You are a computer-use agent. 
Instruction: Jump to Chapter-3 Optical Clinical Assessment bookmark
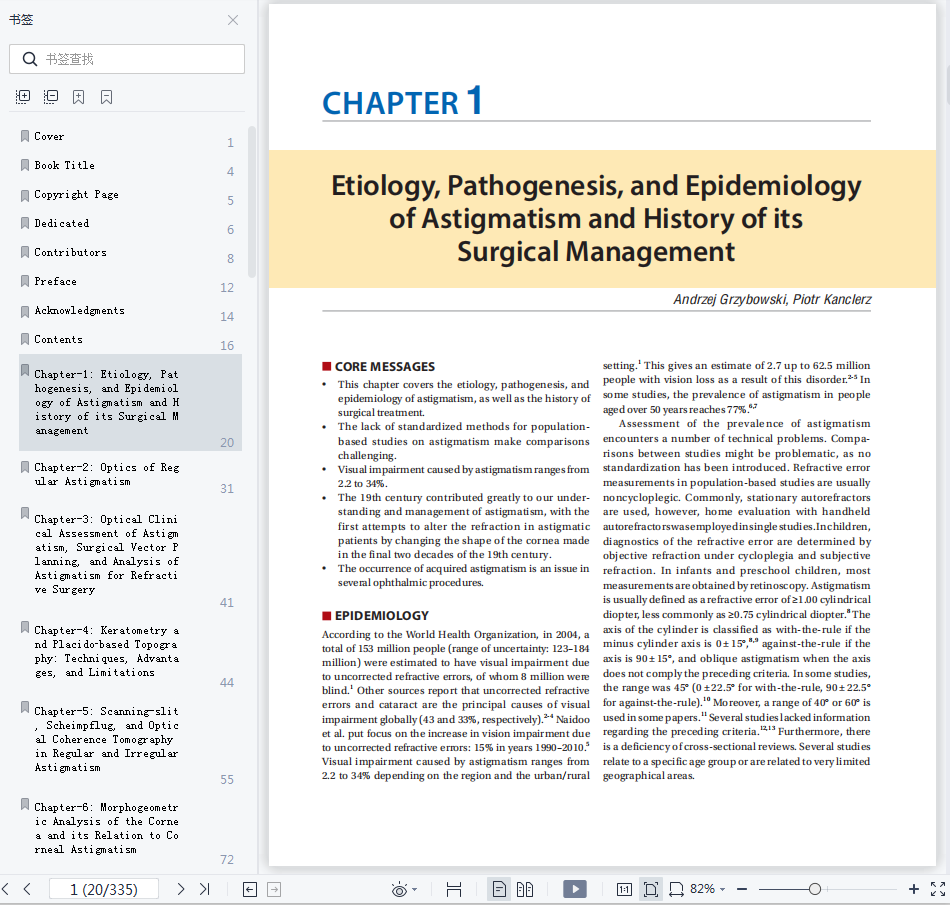[107, 554]
